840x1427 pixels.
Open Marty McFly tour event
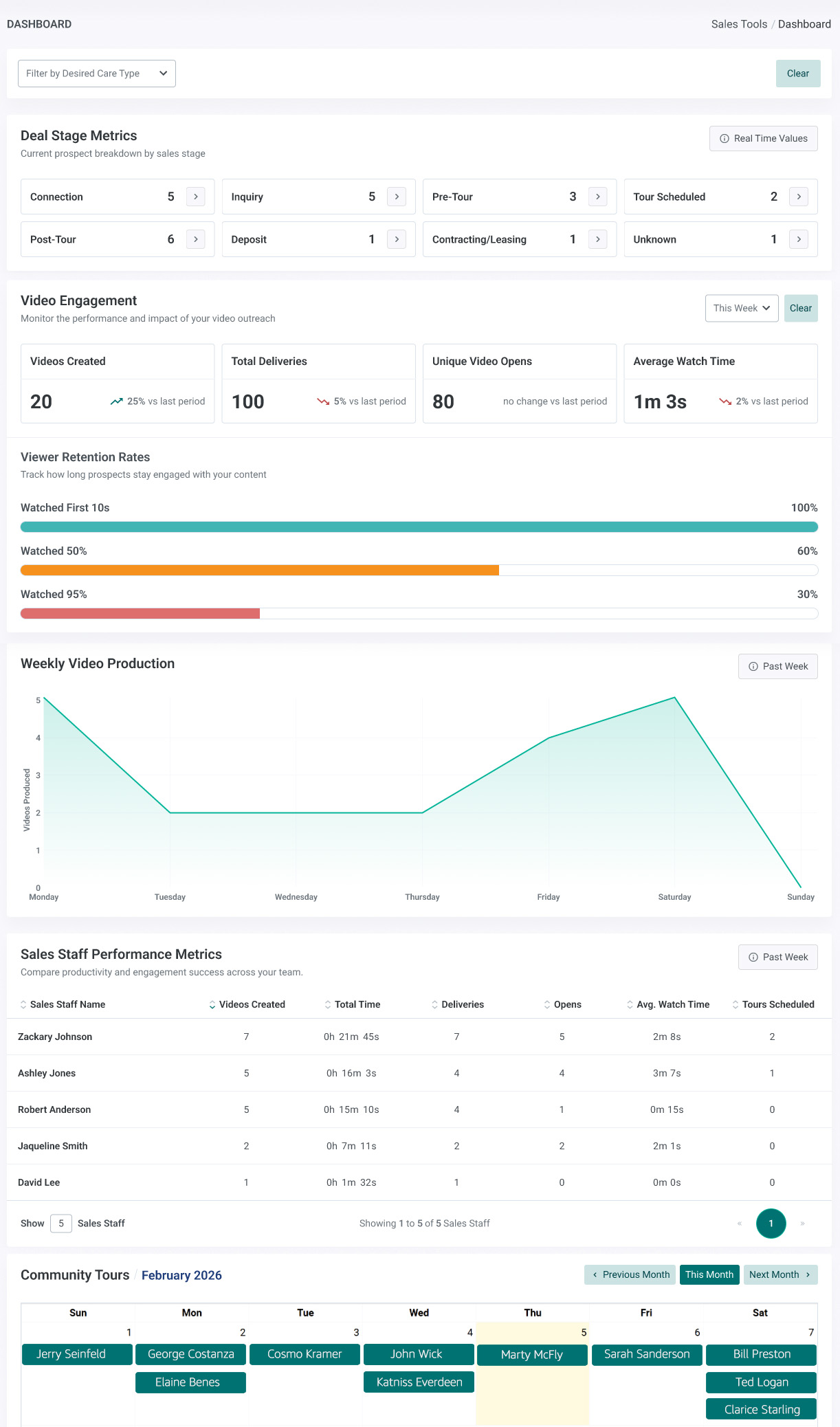[532, 1355]
